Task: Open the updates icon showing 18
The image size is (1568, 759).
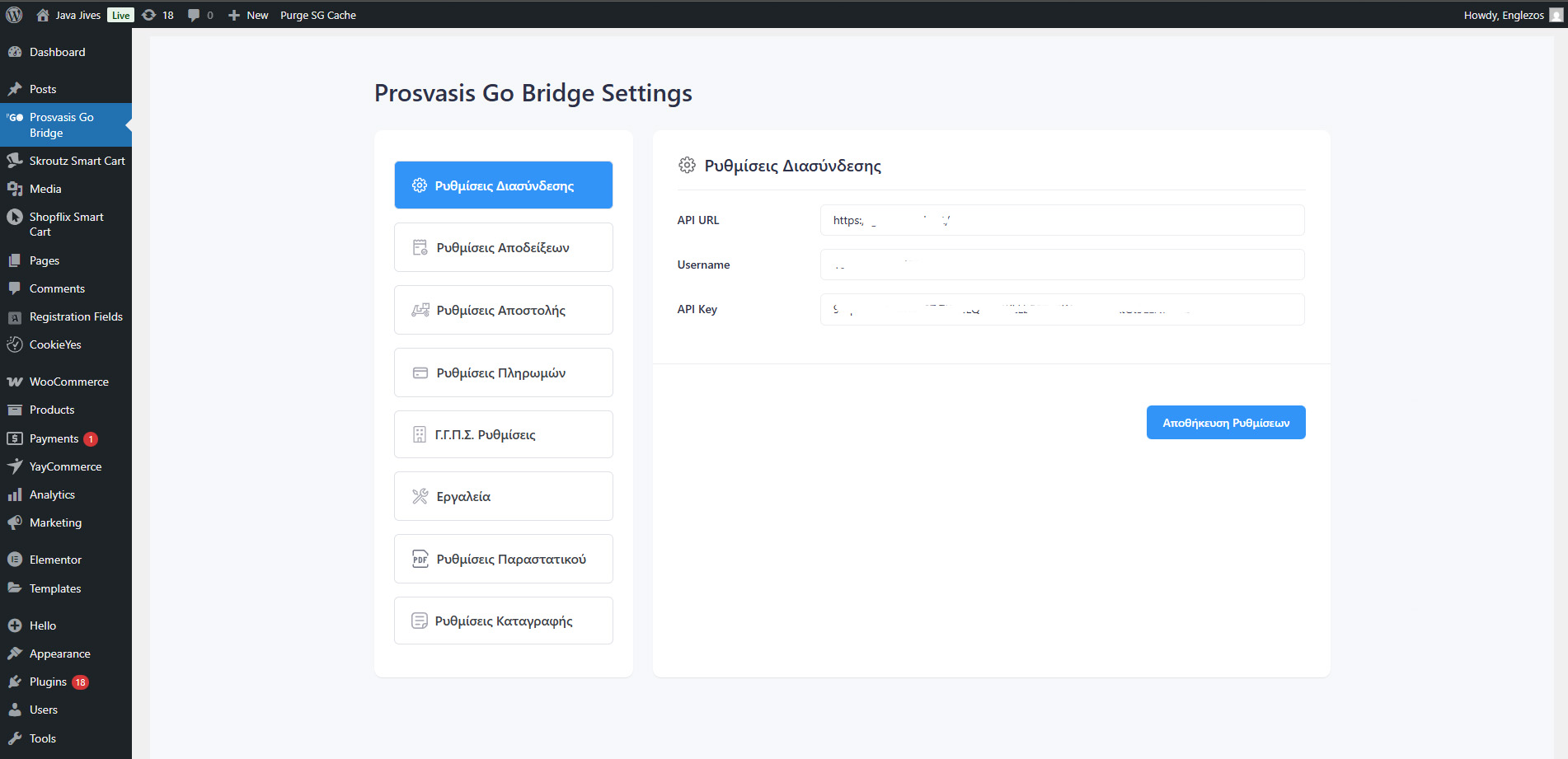Action: point(149,15)
